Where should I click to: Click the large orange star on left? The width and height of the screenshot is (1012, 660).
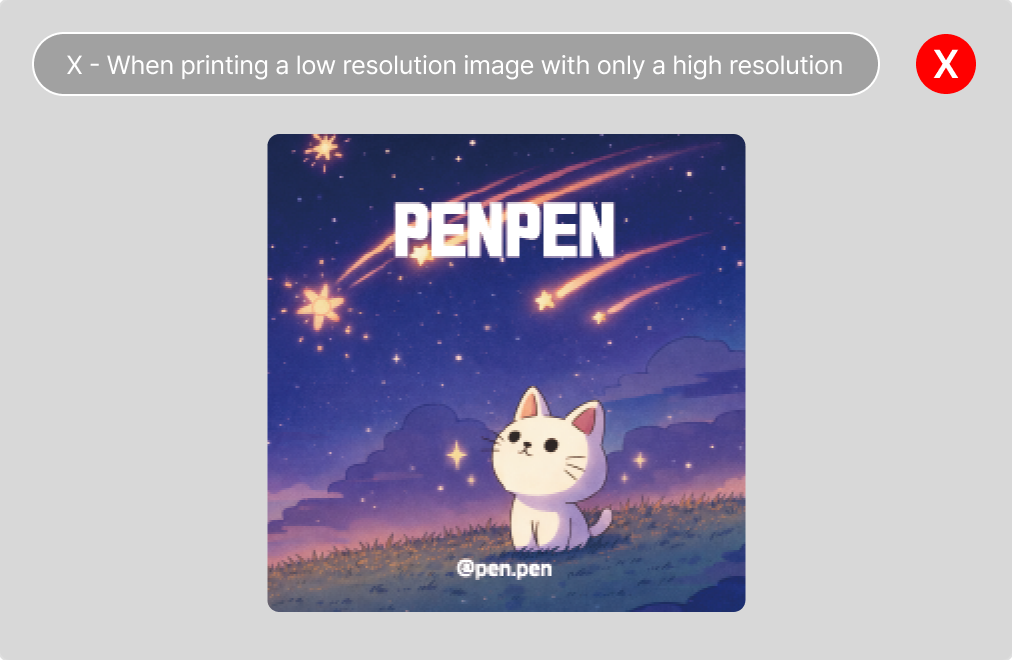pos(320,306)
